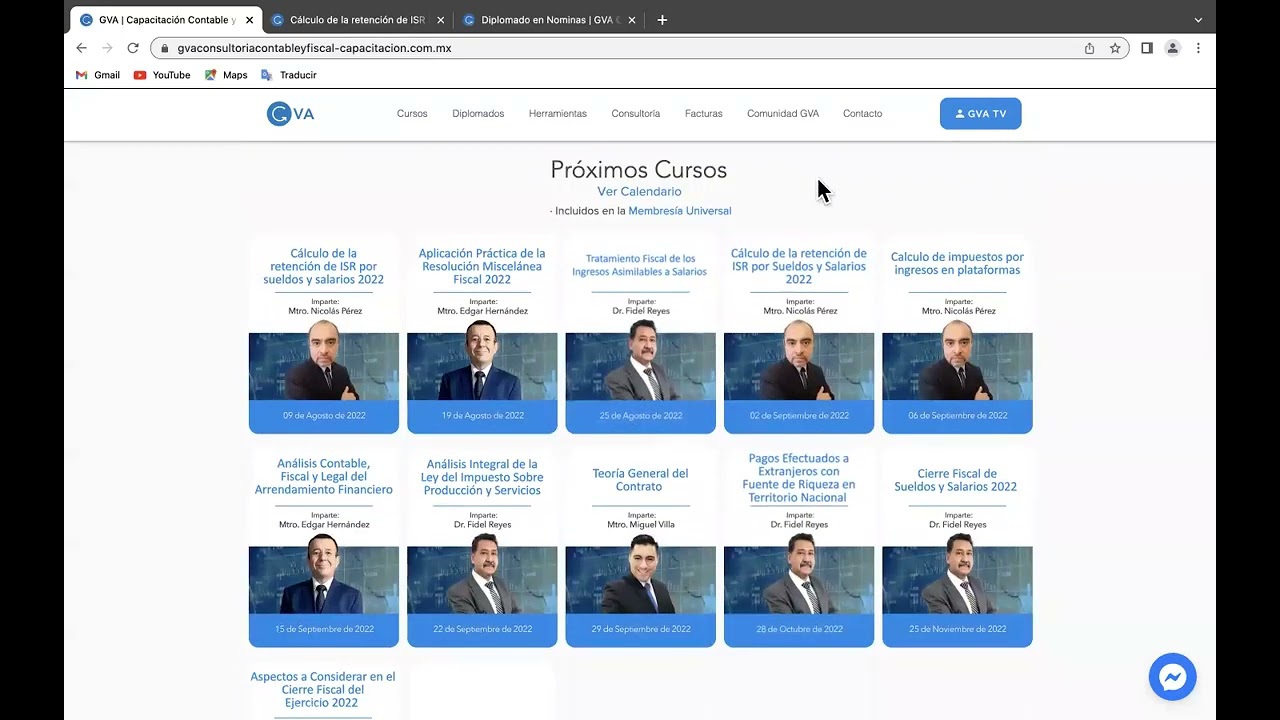Image resolution: width=1280 pixels, height=720 pixels.
Task: Toggle the browser side panel
Action: point(1147,48)
